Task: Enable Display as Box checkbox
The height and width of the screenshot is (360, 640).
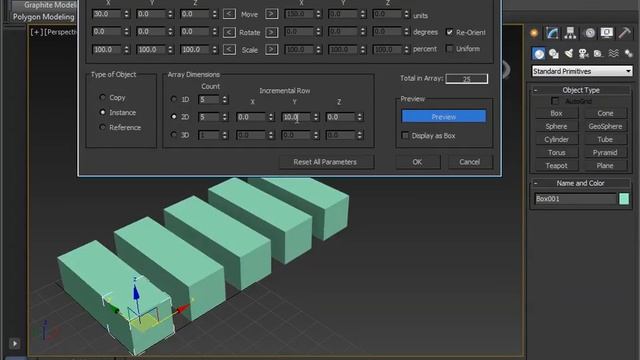Action: (405, 136)
